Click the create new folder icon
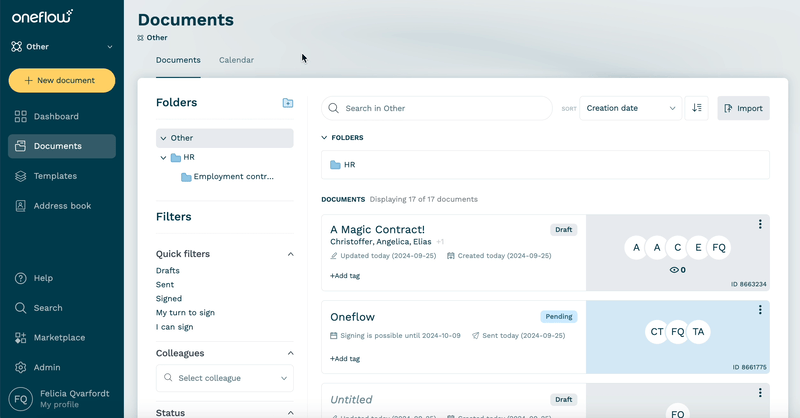This screenshot has height=418, width=800. pyautogui.click(x=288, y=103)
